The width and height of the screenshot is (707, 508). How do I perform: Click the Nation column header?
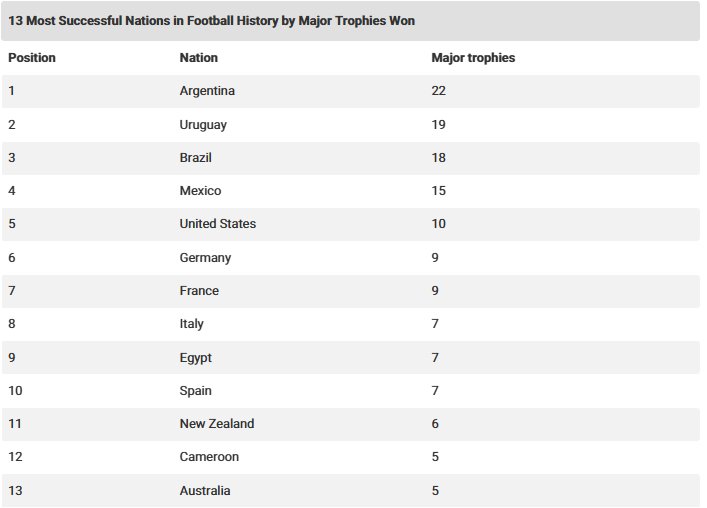198,58
